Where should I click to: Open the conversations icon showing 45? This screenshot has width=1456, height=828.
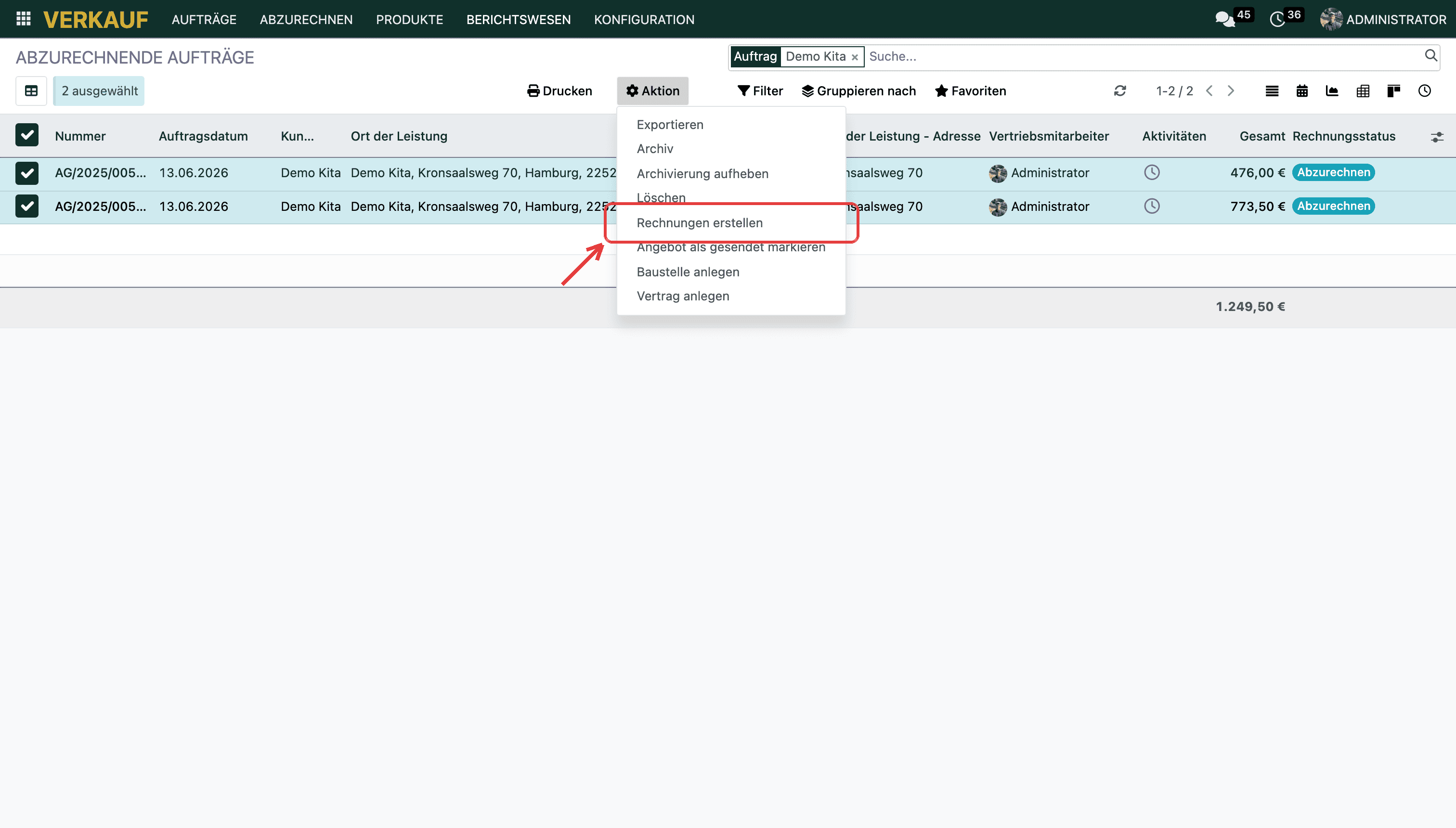pyautogui.click(x=1225, y=19)
